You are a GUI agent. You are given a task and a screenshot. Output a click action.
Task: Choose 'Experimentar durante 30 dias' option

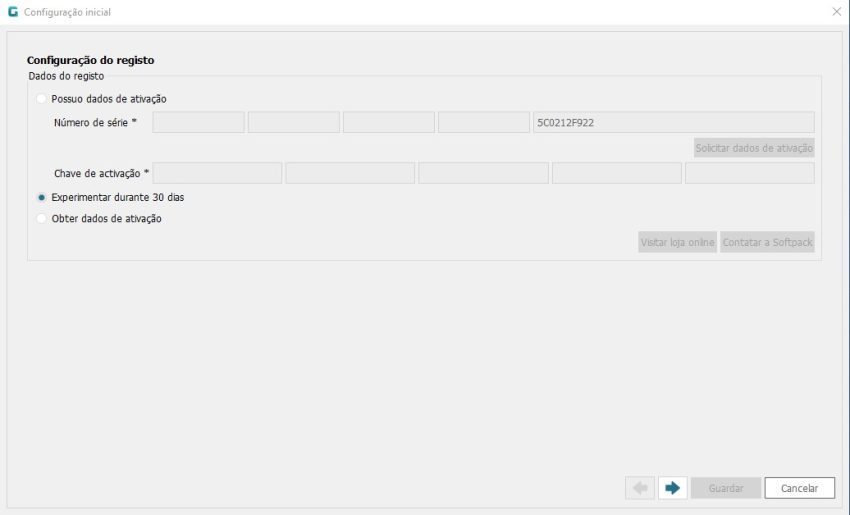point(41,198)
